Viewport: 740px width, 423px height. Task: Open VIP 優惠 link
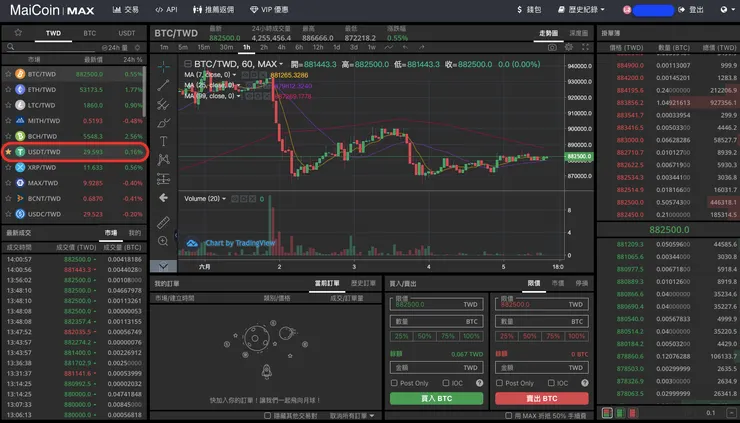pyautogui.click(x=269, y=9)
